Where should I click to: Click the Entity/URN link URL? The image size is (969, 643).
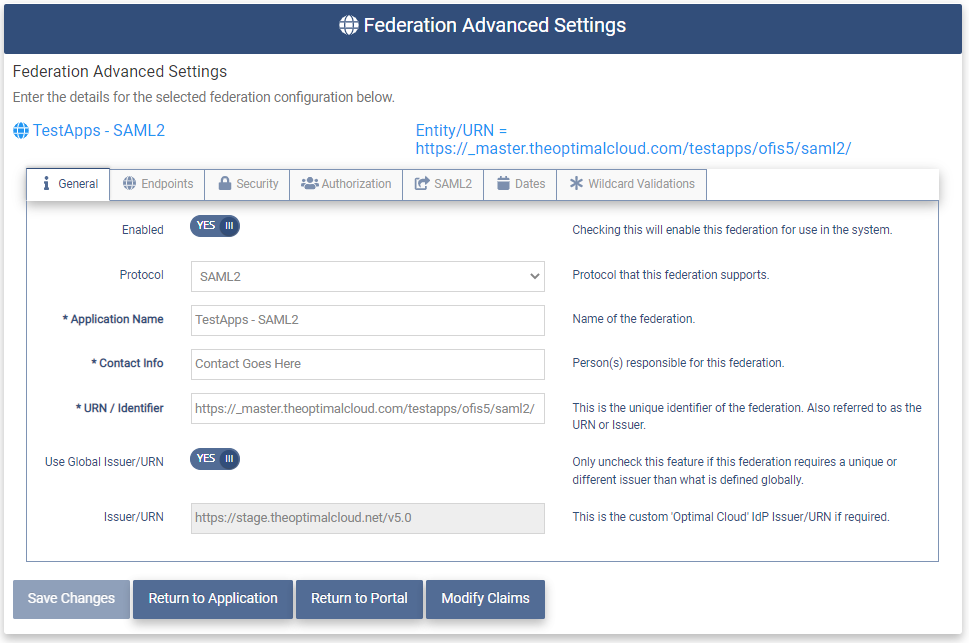(633, 148)
